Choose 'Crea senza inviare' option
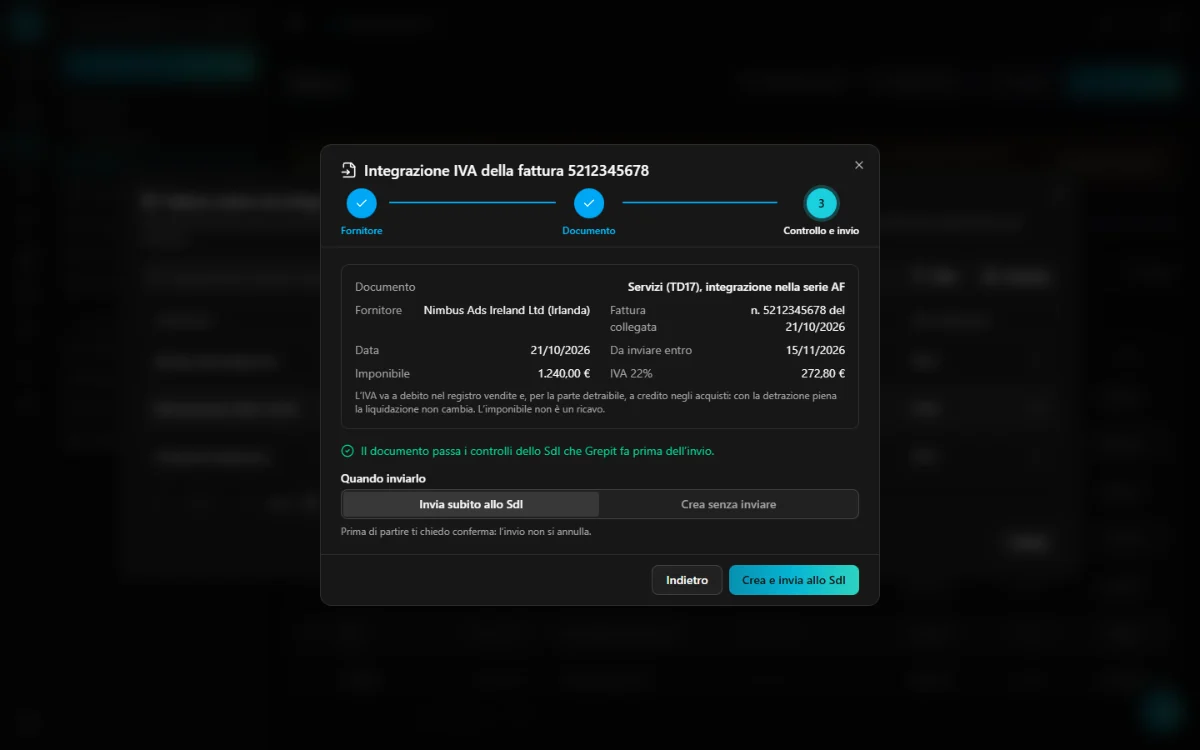 point(728,504)
